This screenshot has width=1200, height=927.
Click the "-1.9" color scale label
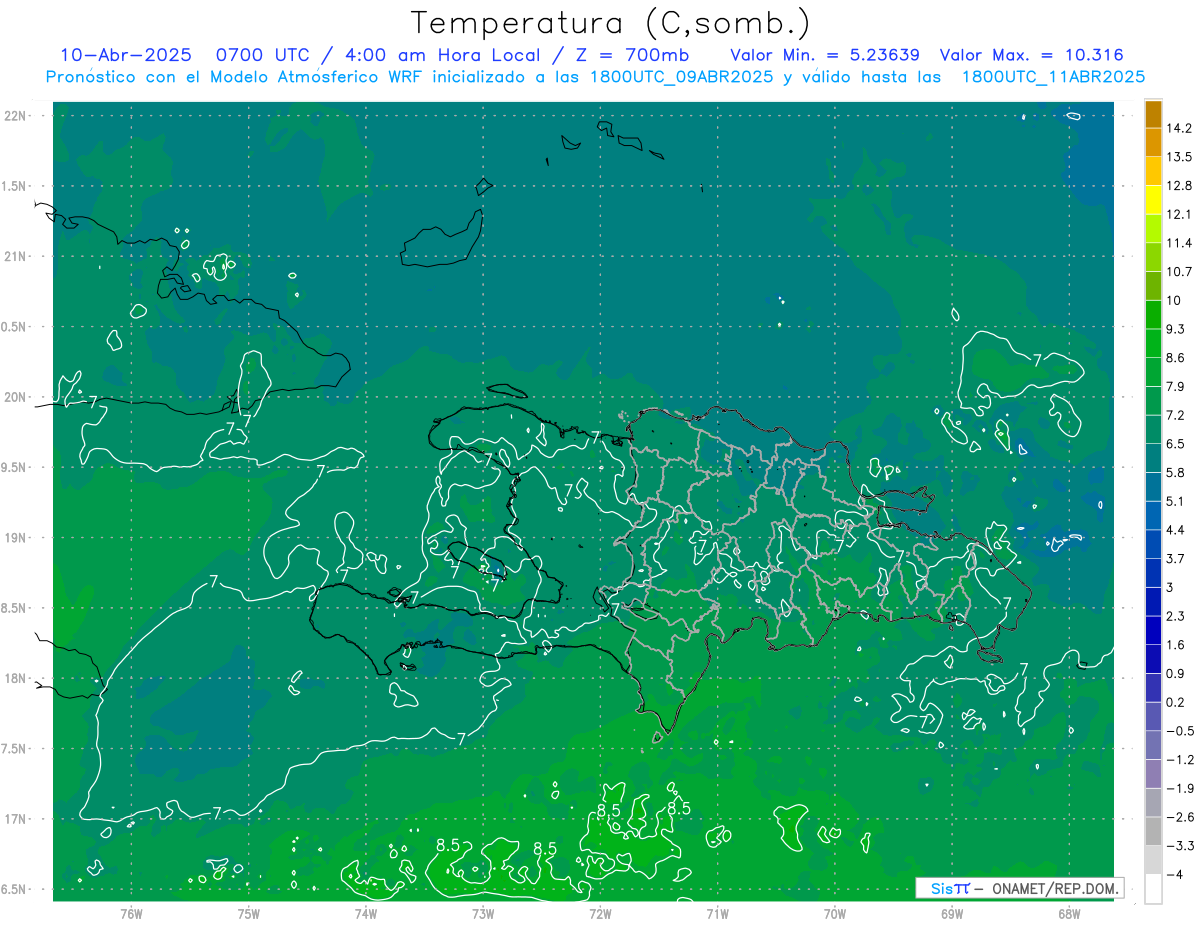click(x=1180, y=788)
